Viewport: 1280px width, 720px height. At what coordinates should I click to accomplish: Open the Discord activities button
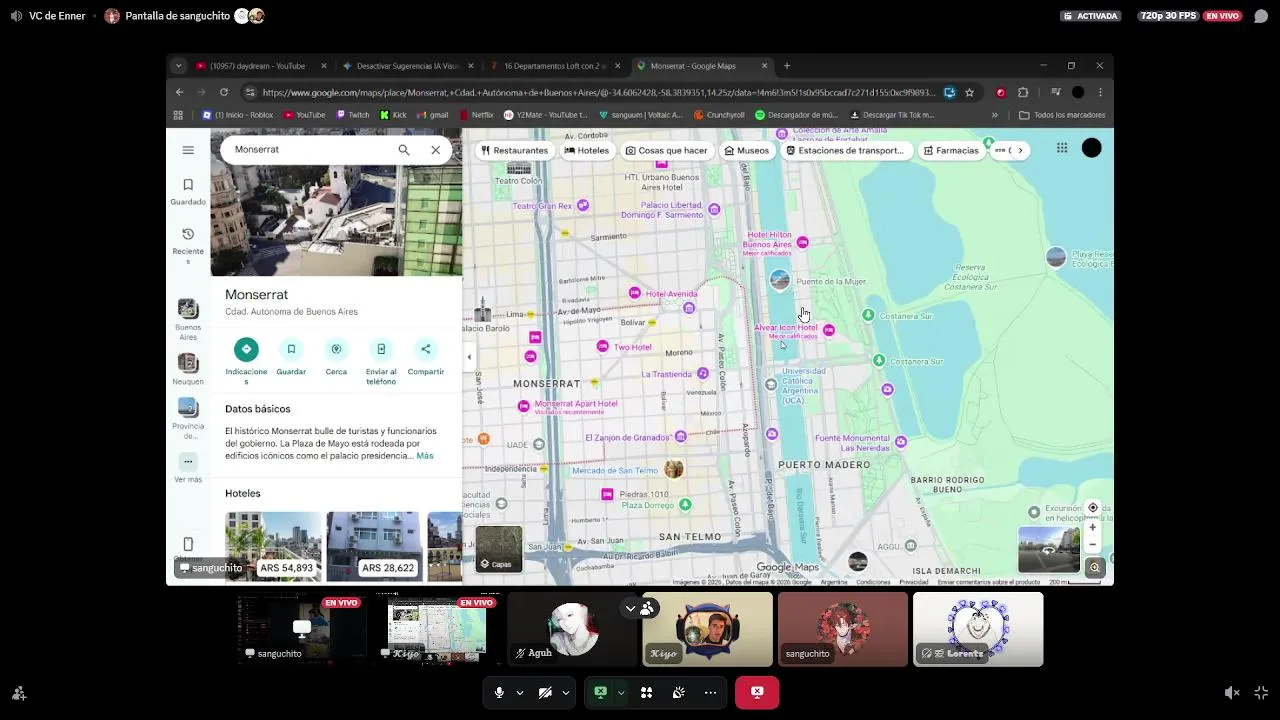click(x=646, y=692)
